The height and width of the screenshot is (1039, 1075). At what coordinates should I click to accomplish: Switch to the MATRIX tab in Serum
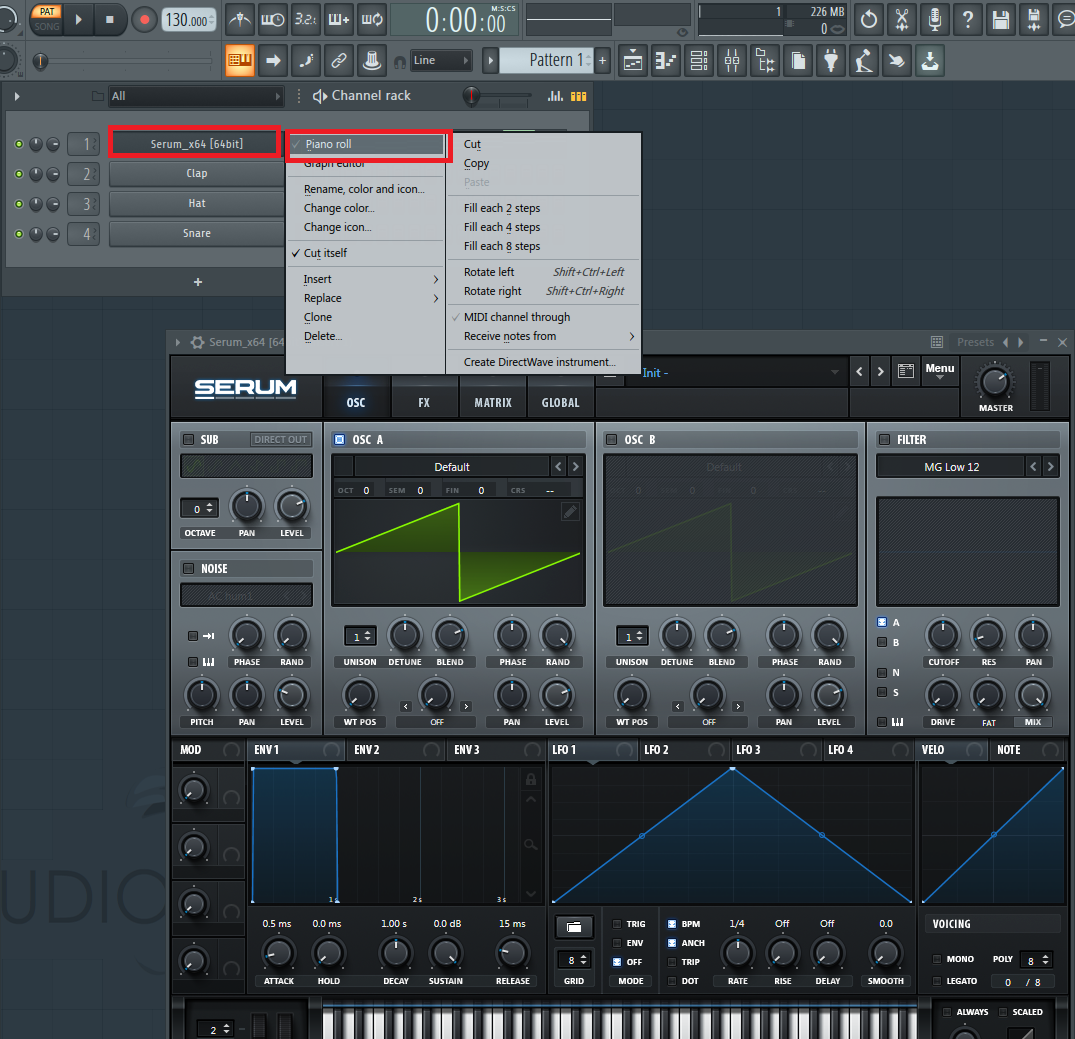tap(493, 403)
